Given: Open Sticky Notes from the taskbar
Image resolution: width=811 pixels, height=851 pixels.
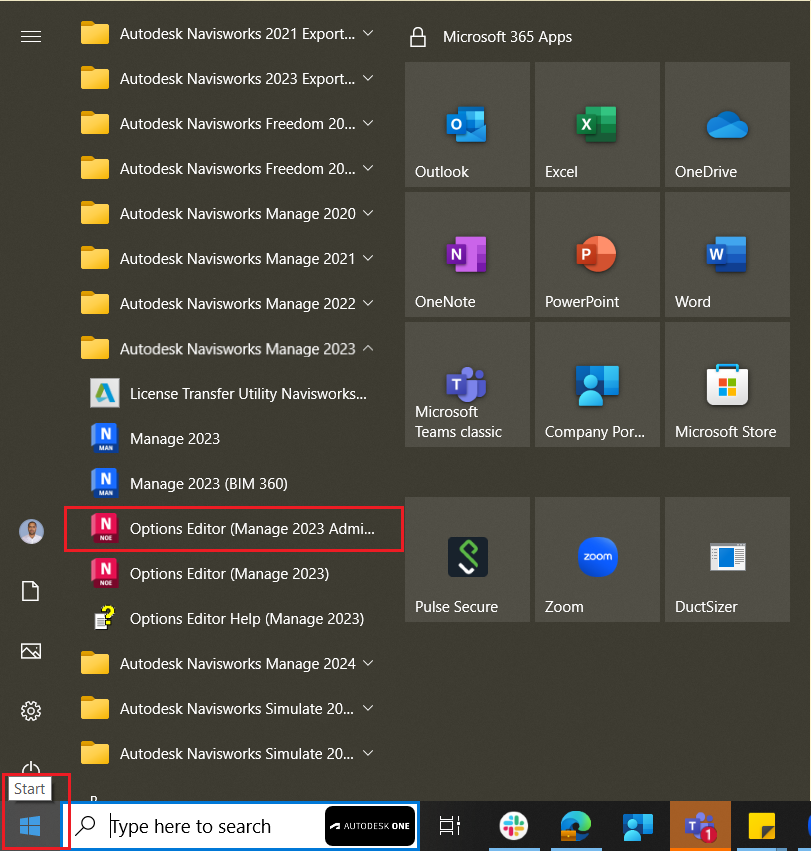Looking at the screenshot, I should [x=762, y=826].
